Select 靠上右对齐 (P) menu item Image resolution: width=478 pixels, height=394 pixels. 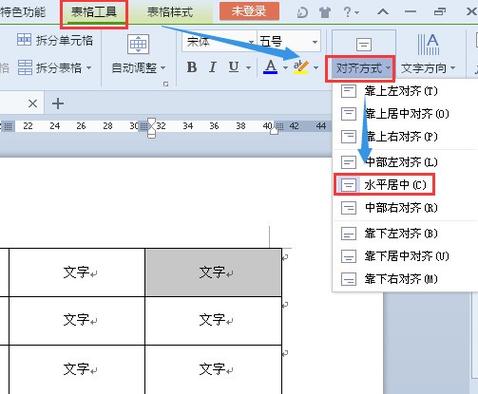(x=406, y=137)
